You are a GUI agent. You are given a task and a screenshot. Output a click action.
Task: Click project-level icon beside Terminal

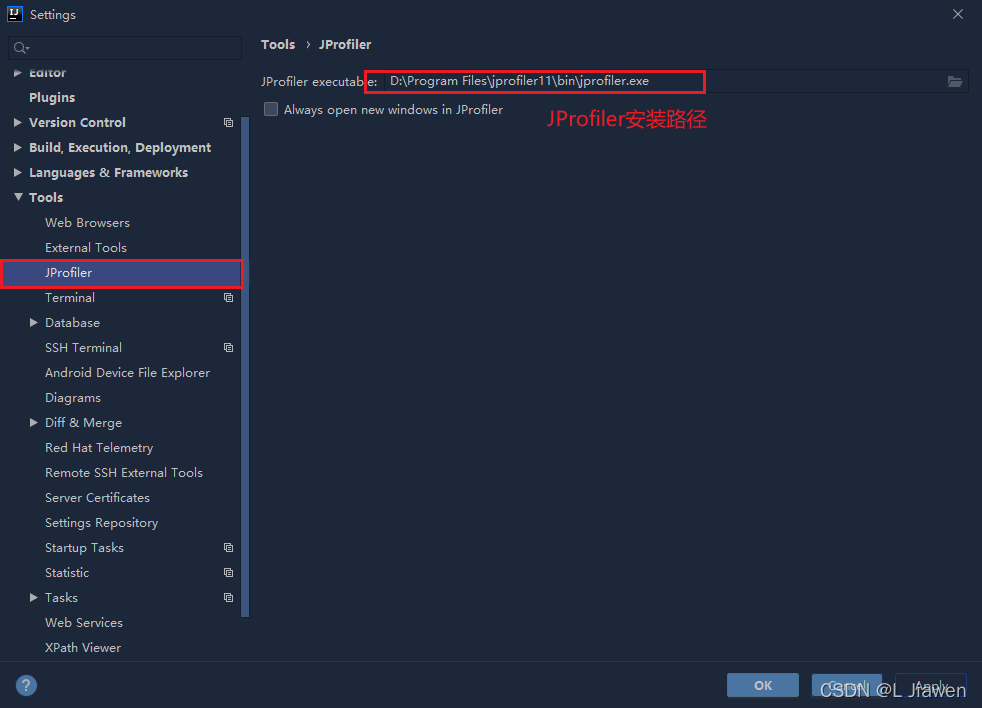tap(229, 298)
